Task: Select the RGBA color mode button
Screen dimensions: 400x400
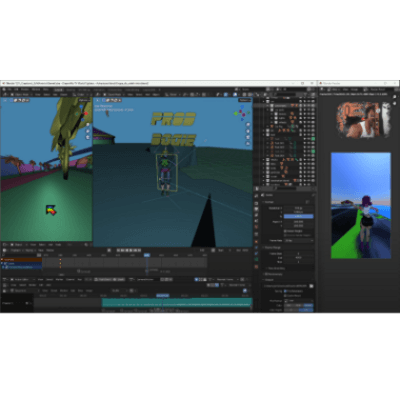Action: (x=308, y=305)
